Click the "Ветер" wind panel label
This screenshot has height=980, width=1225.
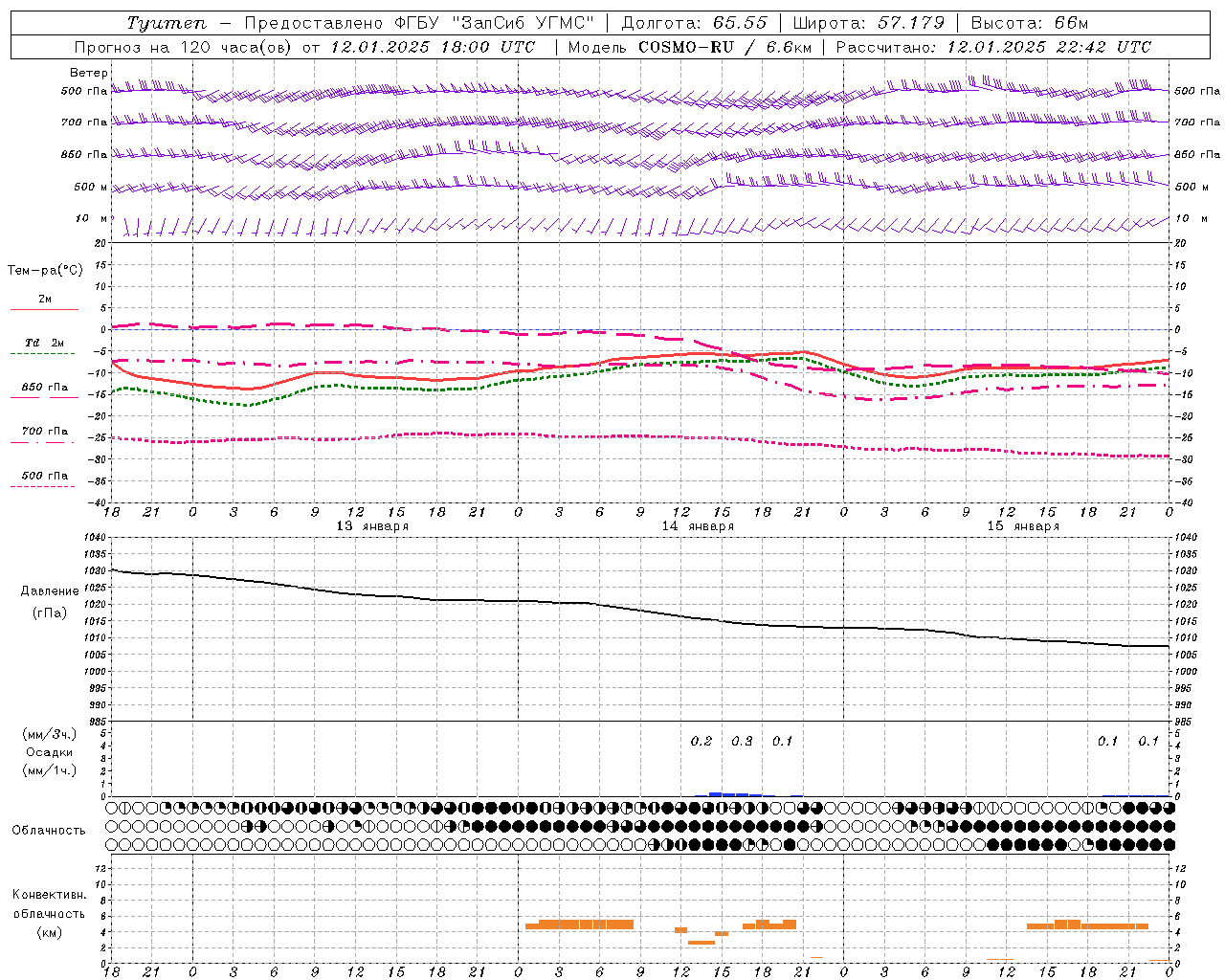(x=89, y=73)
